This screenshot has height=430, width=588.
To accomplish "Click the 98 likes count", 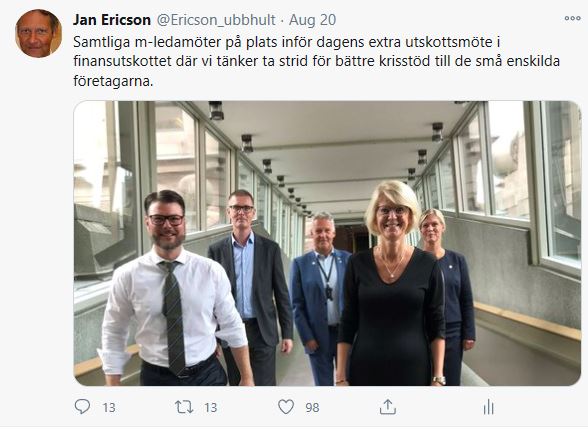I will [x=312, y=408].
